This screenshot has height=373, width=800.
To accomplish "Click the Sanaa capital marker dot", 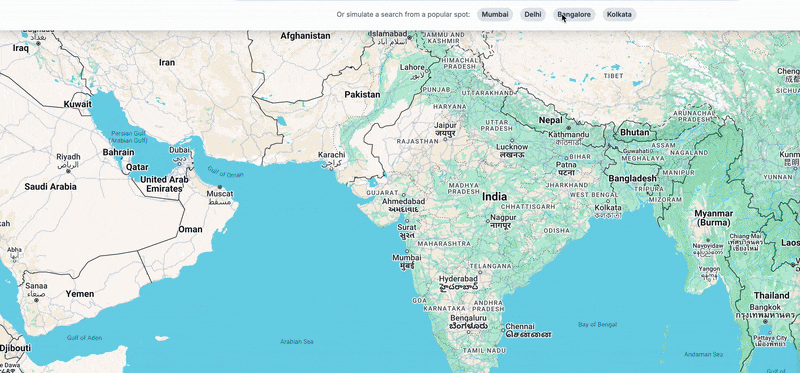I will pyautogui.click(x=36, y=300).
